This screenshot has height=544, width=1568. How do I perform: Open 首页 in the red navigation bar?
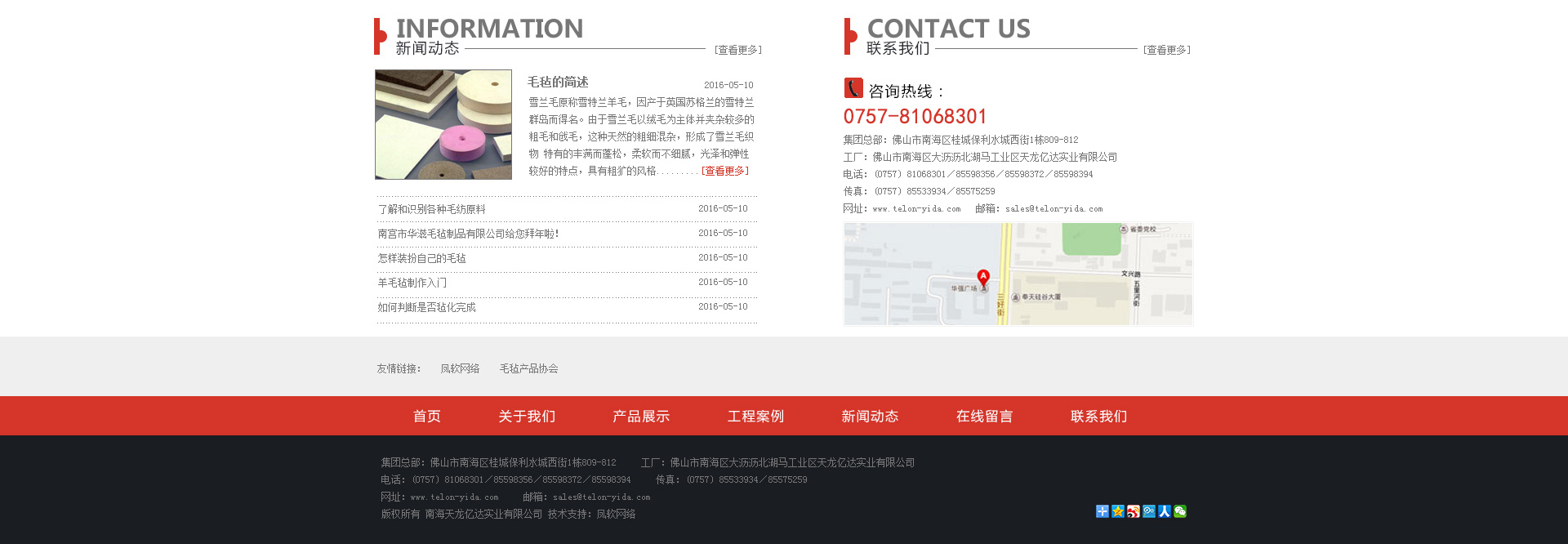(426, 417)
